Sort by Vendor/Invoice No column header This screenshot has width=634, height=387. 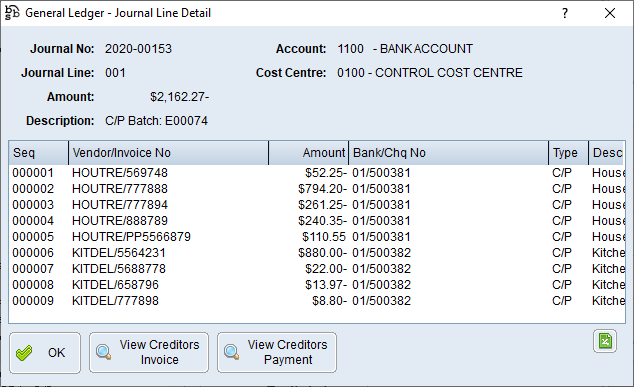point(169,153)
